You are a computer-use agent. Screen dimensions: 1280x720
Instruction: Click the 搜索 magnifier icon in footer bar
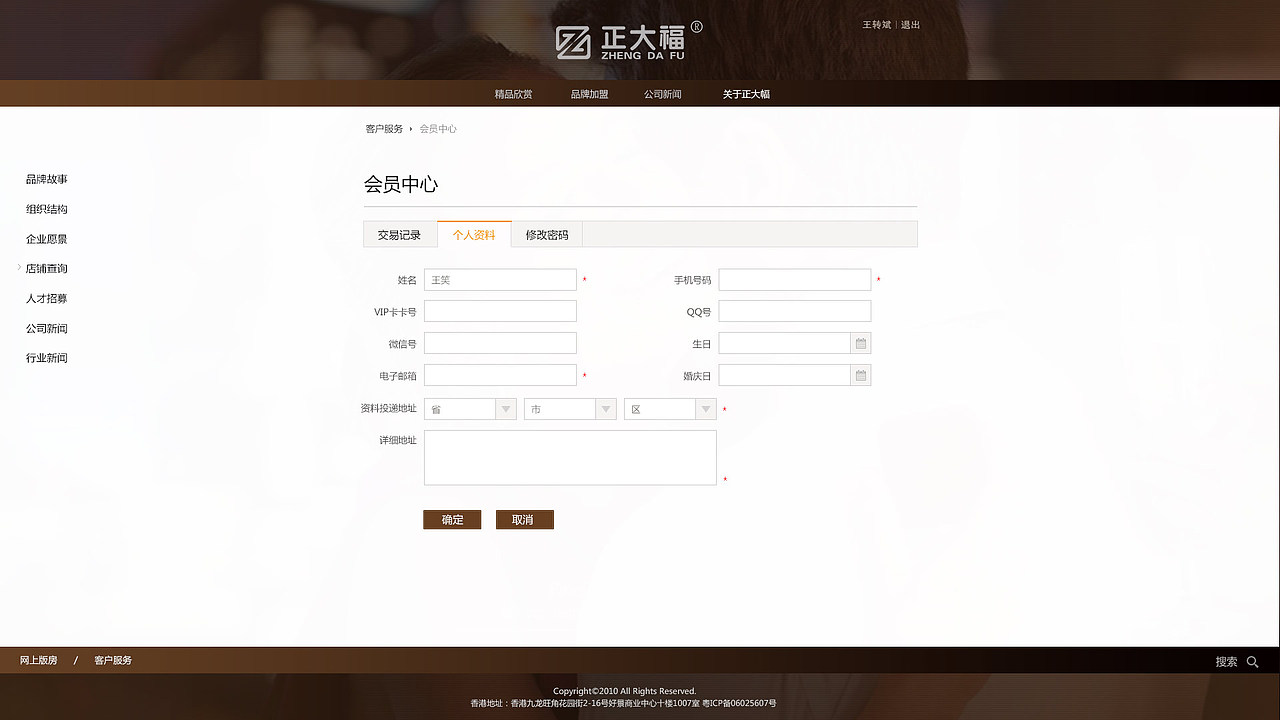click(1253, 661)
